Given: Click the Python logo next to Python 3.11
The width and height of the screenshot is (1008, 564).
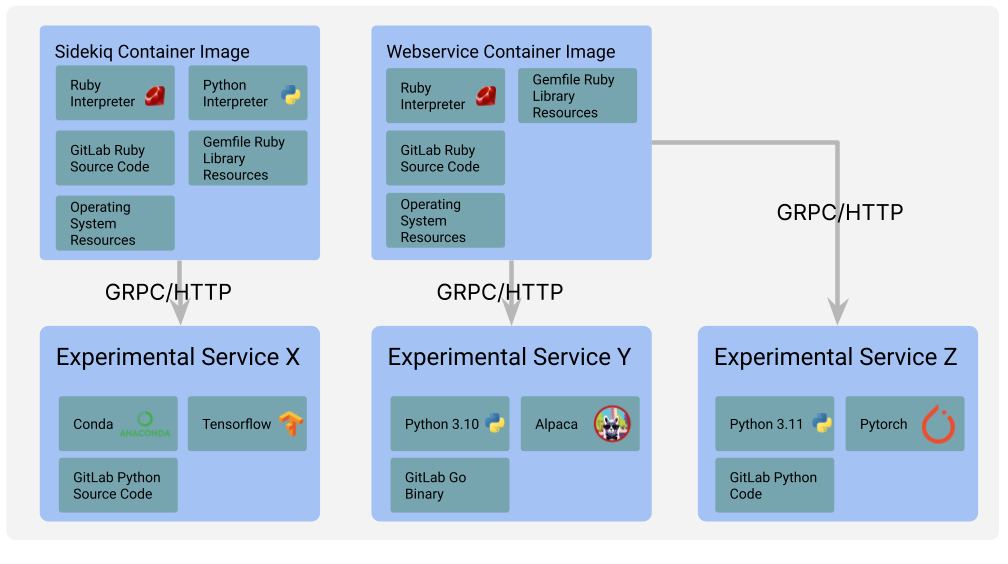Looking at the screenshot, I should 823,424.
